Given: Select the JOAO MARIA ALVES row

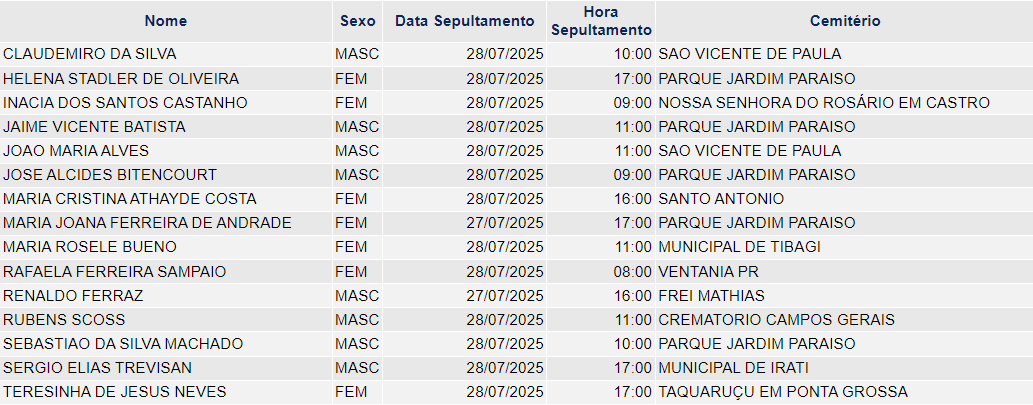Looking at the screenshot, I should [516, 151].
